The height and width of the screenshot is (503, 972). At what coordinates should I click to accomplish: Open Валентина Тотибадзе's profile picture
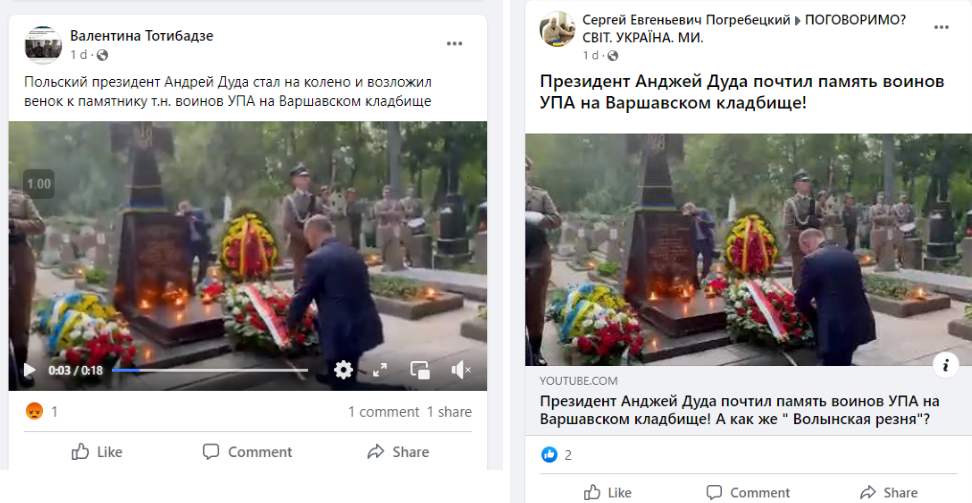click(x=43, y=45)
